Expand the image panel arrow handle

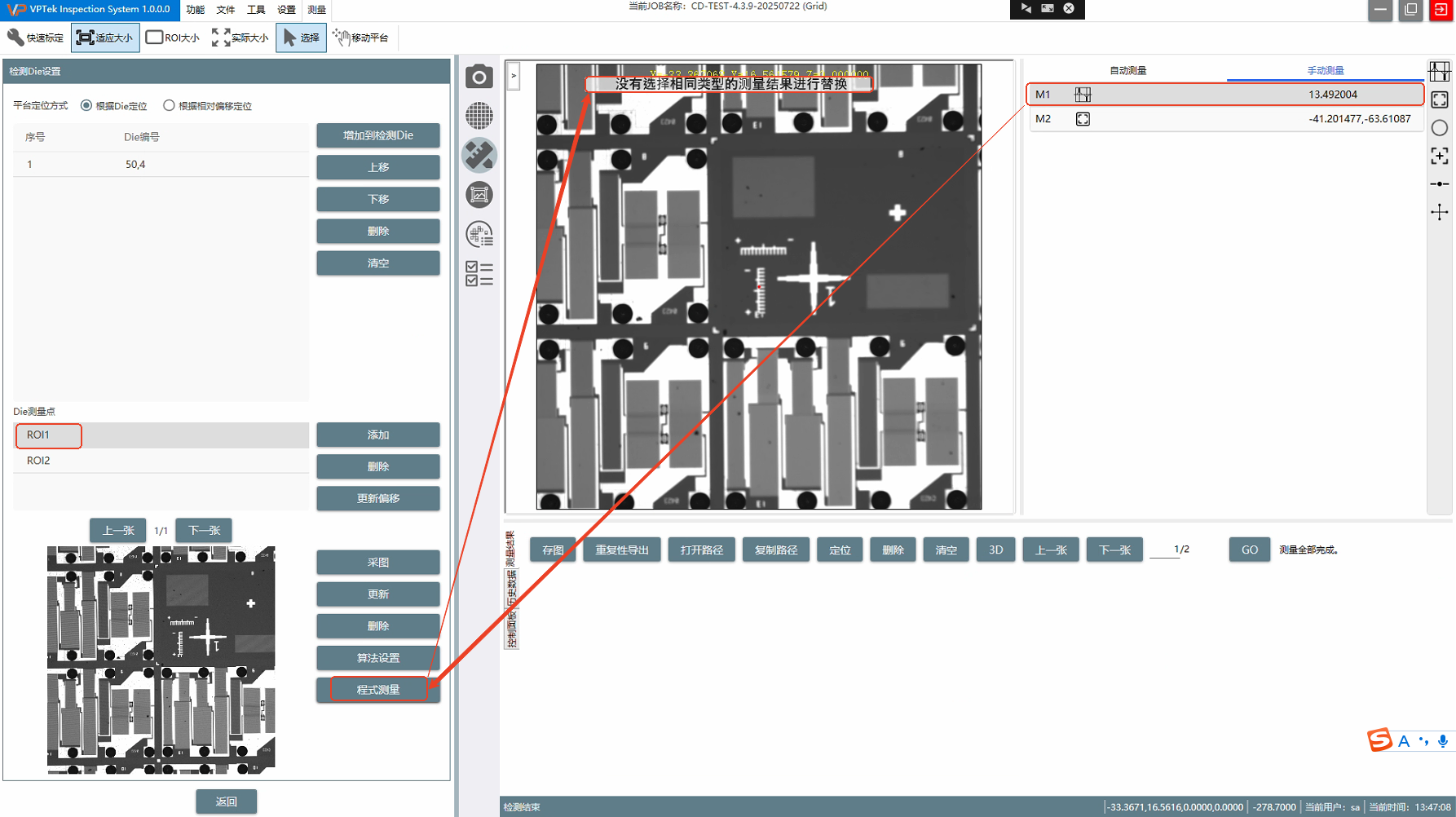click(514, 77)
